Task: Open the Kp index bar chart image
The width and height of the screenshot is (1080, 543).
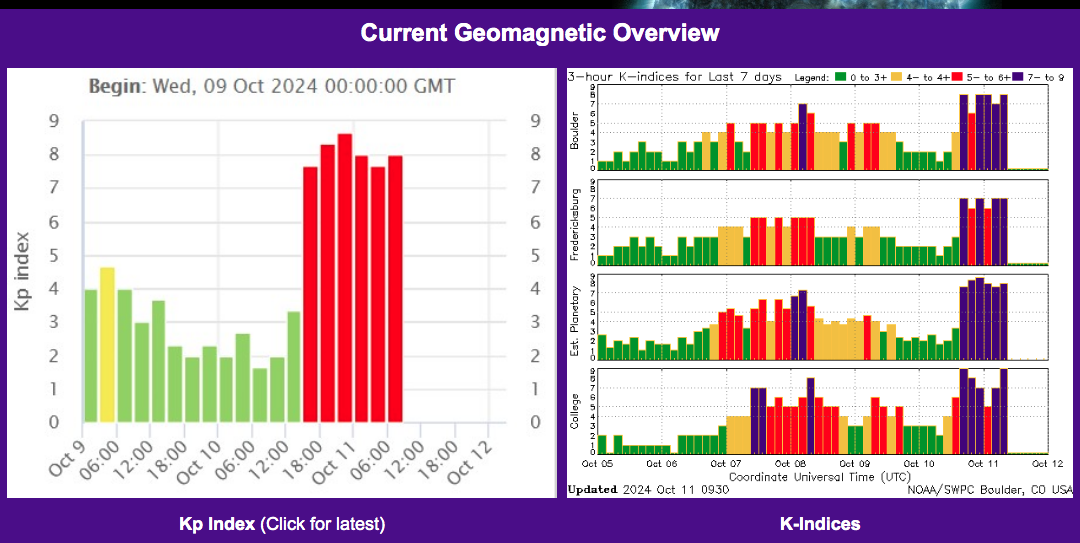Action: (282, 283)
